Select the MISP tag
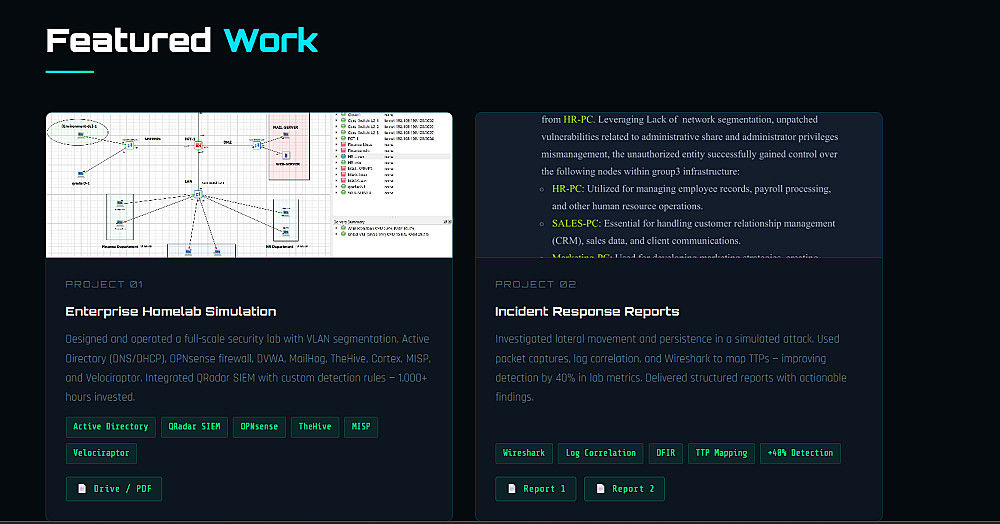The image size is (1000, 524). (361, 426)
